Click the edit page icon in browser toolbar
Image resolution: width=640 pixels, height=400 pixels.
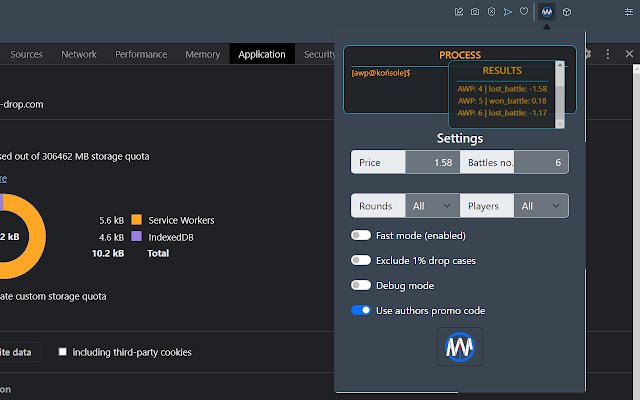click(x=459, y=12)
